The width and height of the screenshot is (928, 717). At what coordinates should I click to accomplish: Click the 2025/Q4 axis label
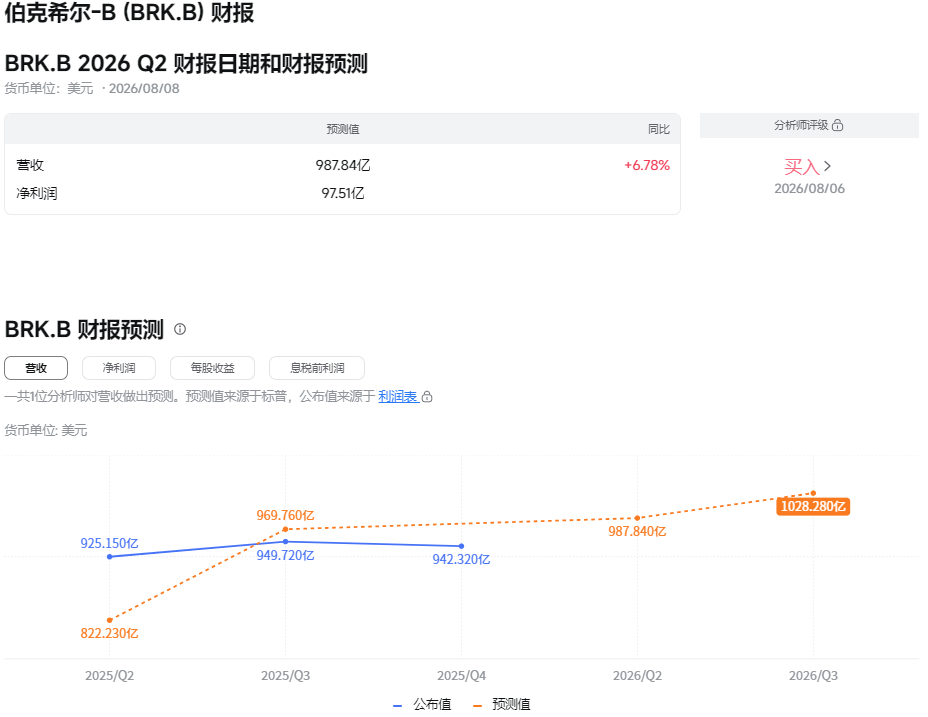[462, 676]
